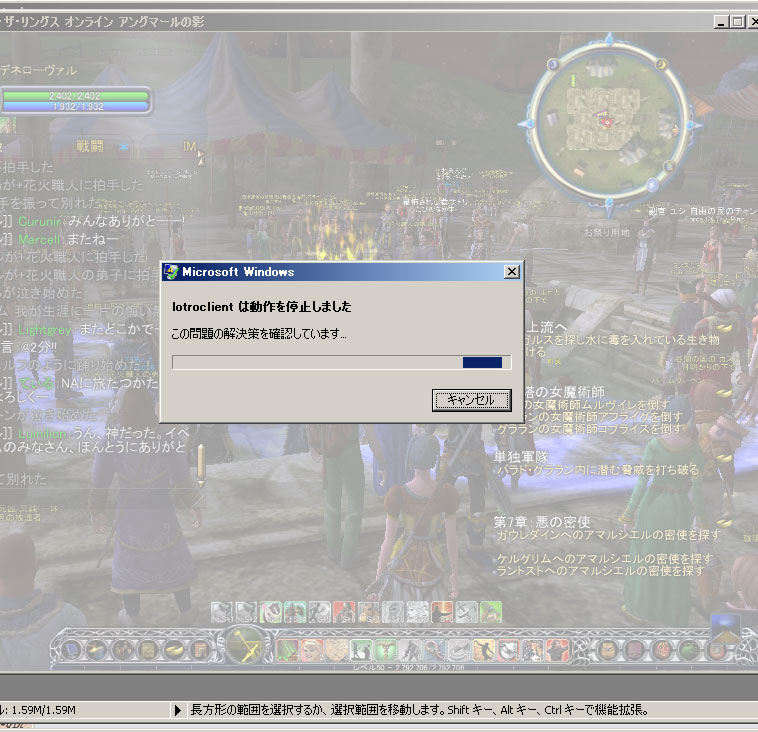This screenshot has width=758, height=732.
Task: Use the blue serpent skill icon
Action: 435,650
